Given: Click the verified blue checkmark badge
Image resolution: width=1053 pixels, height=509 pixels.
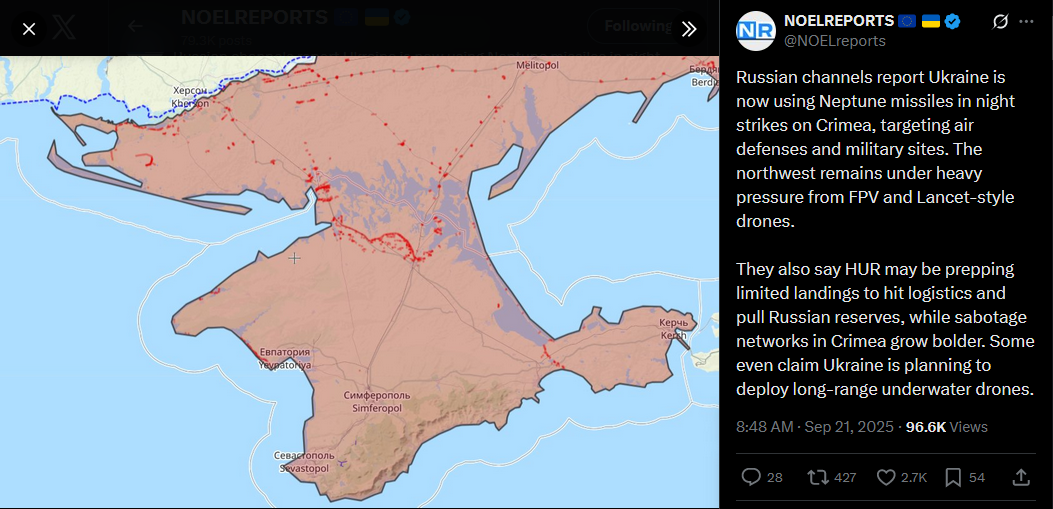Looking at the screenshot, I should [952, 21].
